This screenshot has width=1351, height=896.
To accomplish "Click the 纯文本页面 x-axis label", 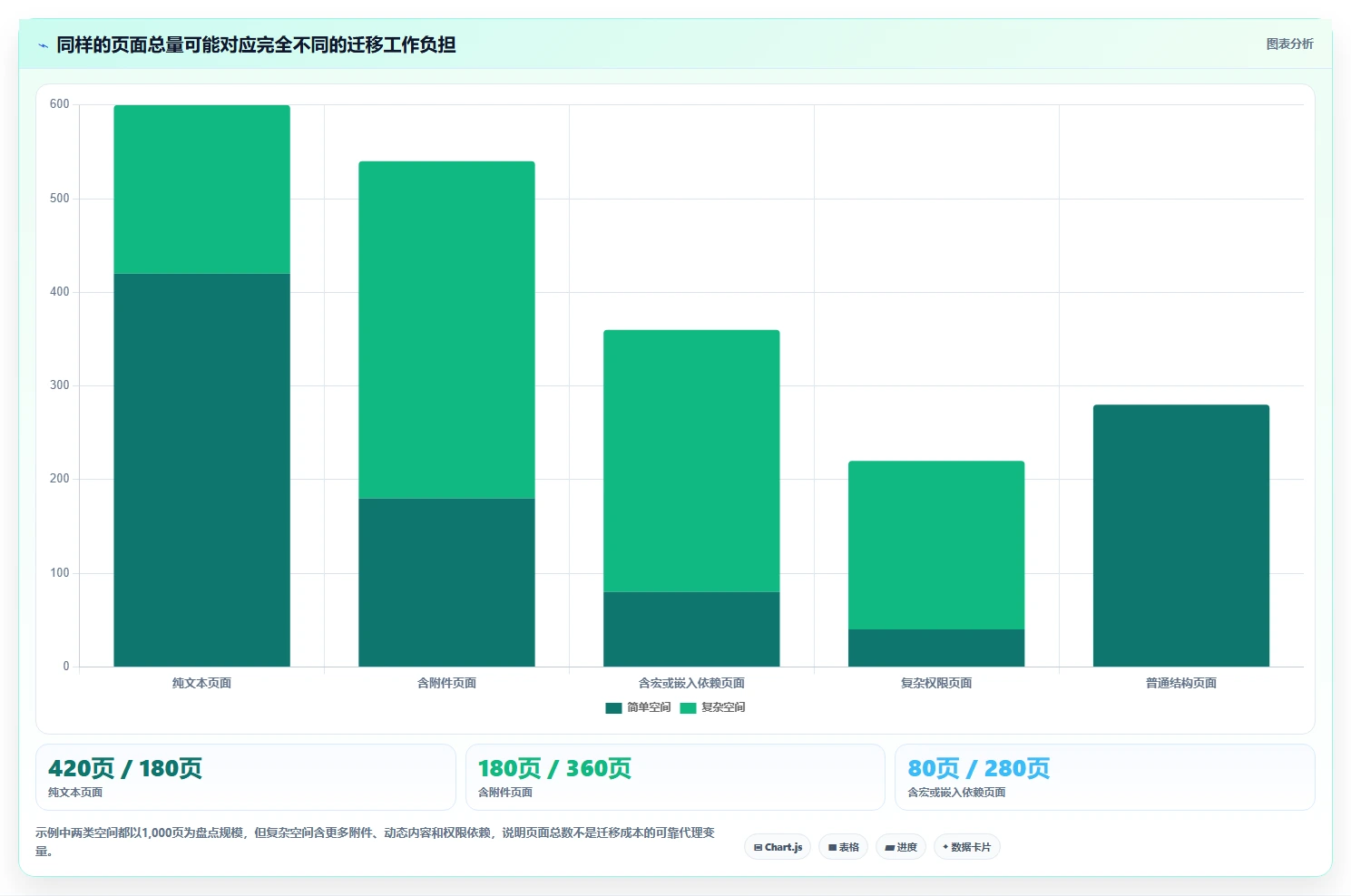I will point(201,683).
